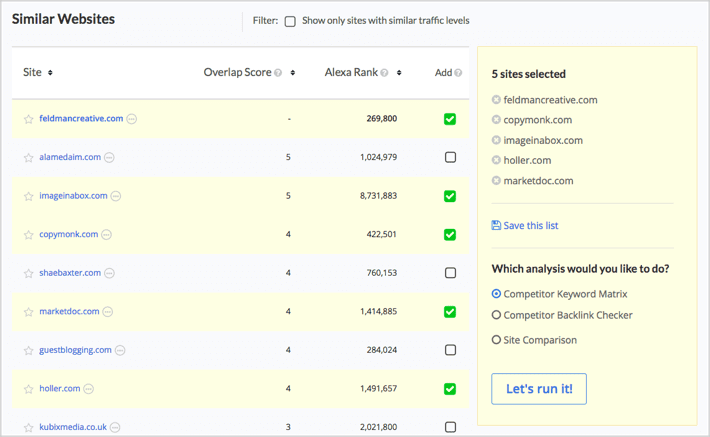710x437 pixels.
Task: Click Alexa Rank value 1,024,979
Action: click(379, 157)
